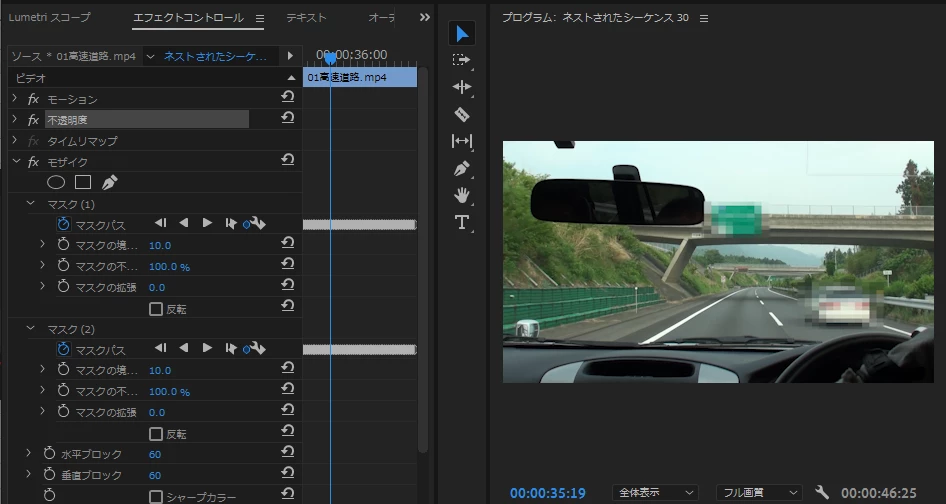The width and height of the screenshot is (946, 504).
Task: Create ellipse mask for モザイク
Action: [56, 182]
